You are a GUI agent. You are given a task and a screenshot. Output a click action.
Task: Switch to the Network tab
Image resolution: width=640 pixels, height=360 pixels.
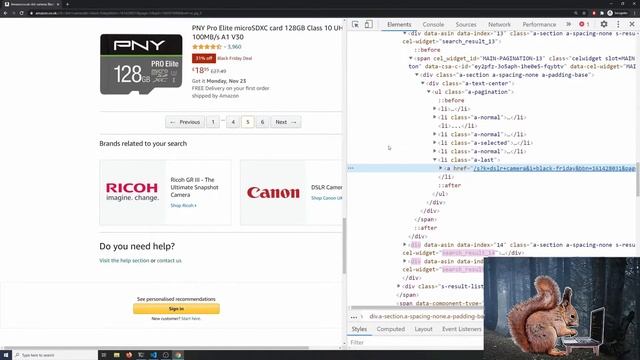pos(499,24)
